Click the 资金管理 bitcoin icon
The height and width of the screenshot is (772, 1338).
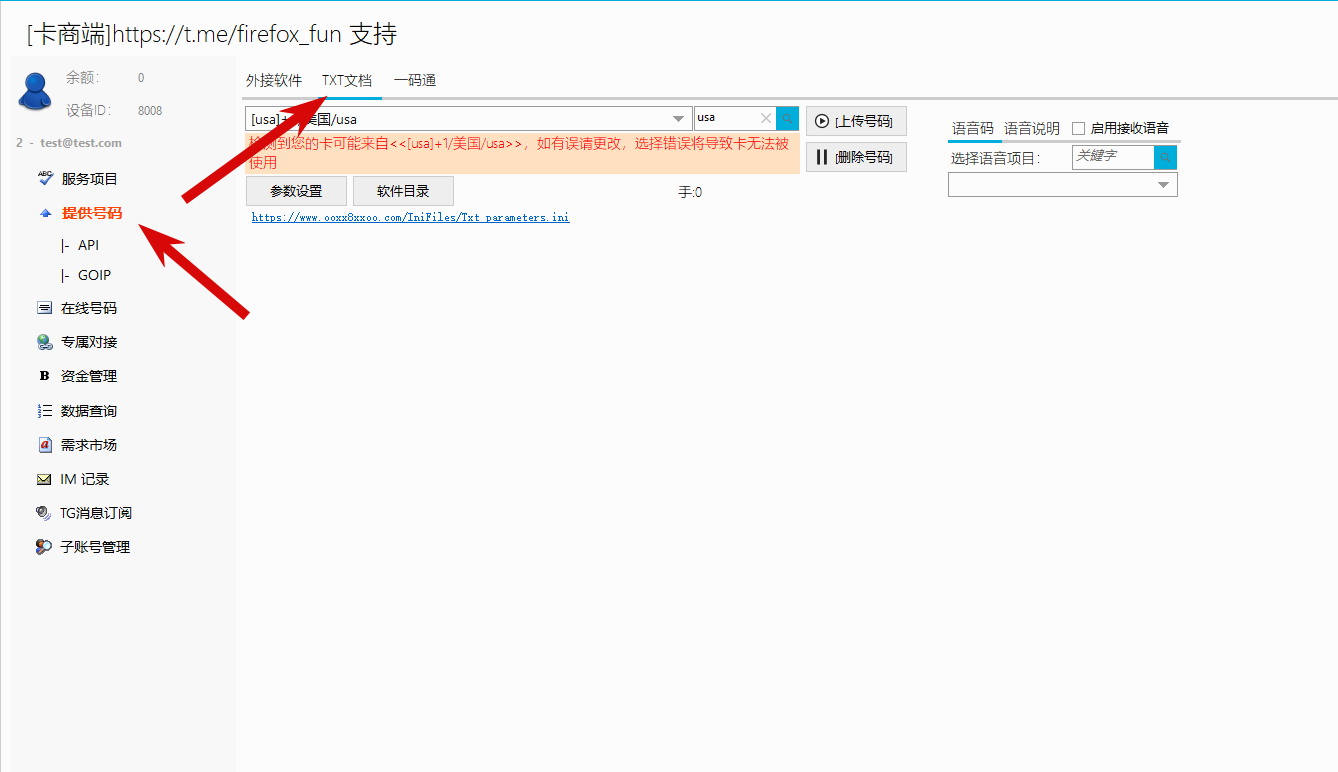[x=44, y=376]
